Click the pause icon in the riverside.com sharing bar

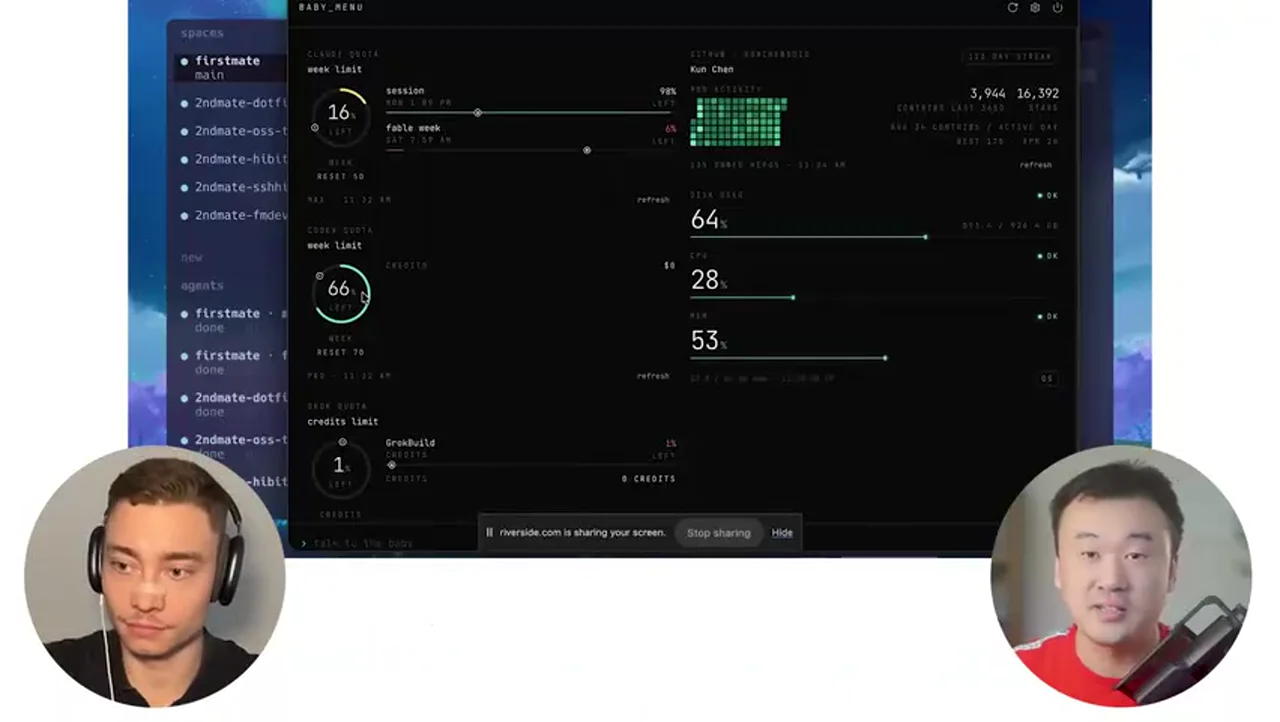[x=489, y=532]
